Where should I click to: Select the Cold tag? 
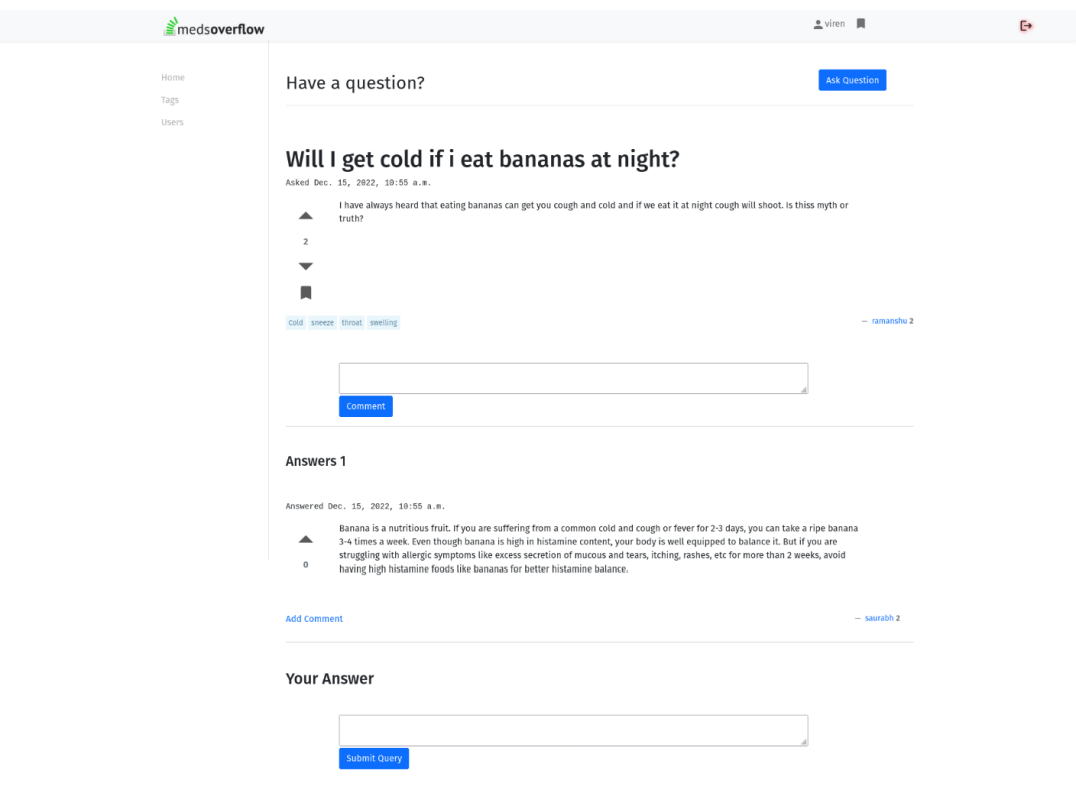coord(296,322)
